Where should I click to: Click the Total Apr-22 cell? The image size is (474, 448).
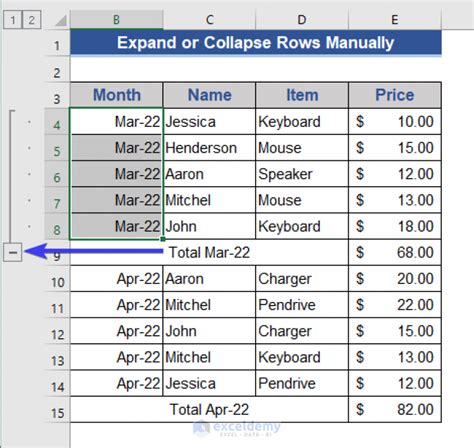pos(209,409)
